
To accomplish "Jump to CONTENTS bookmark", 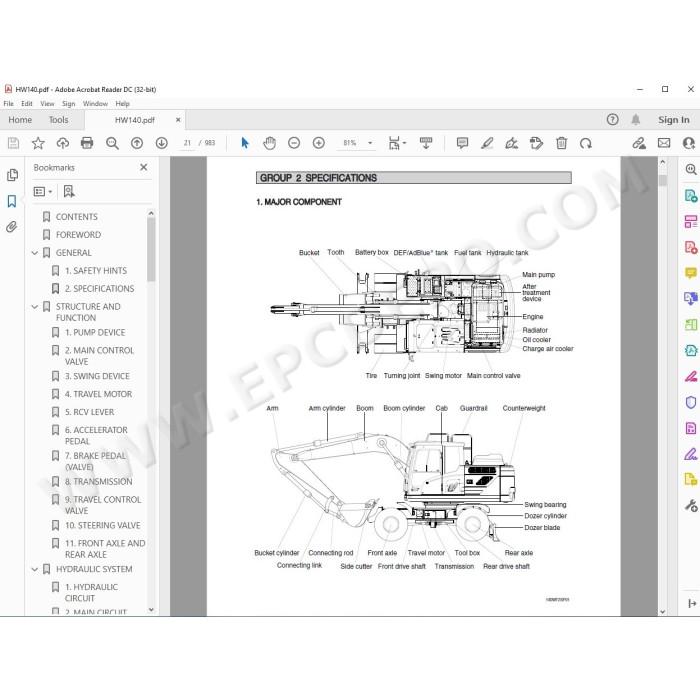I will pos(76,217).
